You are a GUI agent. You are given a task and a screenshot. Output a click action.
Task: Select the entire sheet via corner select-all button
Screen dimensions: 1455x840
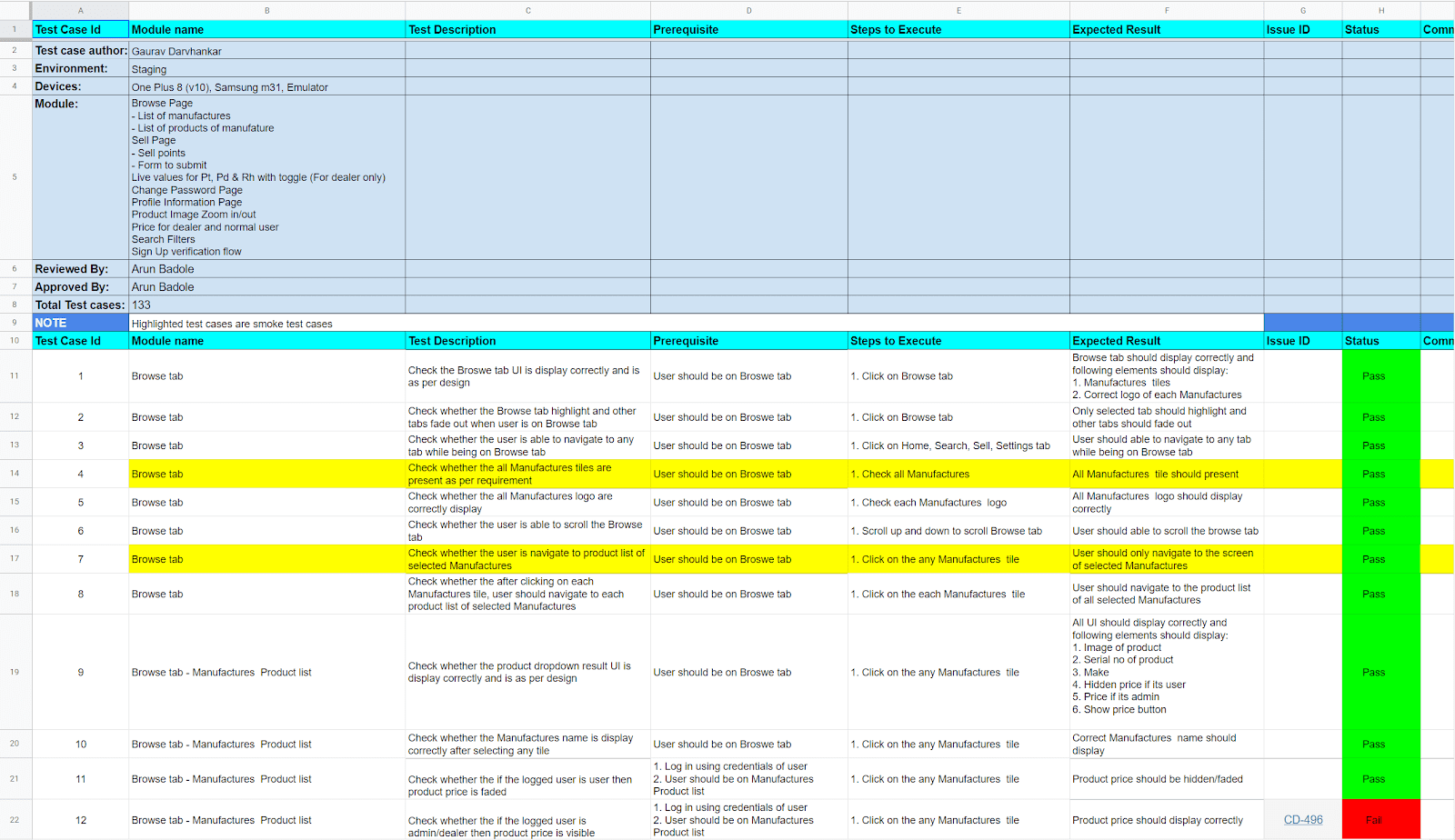click(x=15, y=10)
